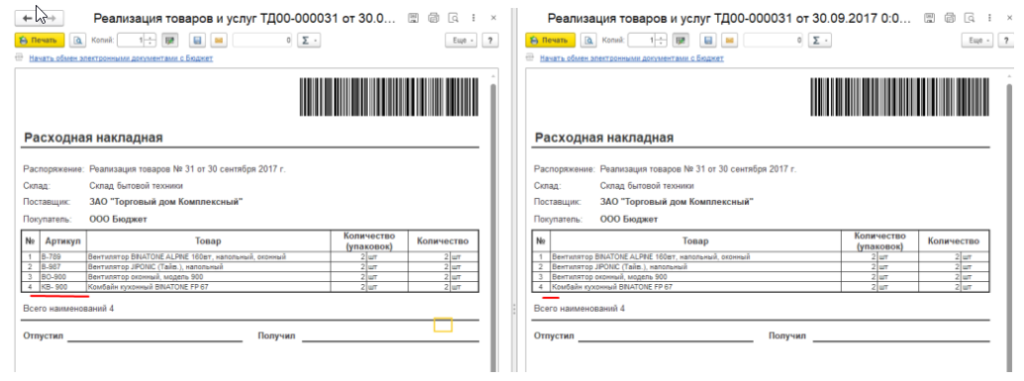This screenshot has width=1024, height=381.
Task: Open the preview magnifier title bar icon in the right window
Action: pos(971,18)
